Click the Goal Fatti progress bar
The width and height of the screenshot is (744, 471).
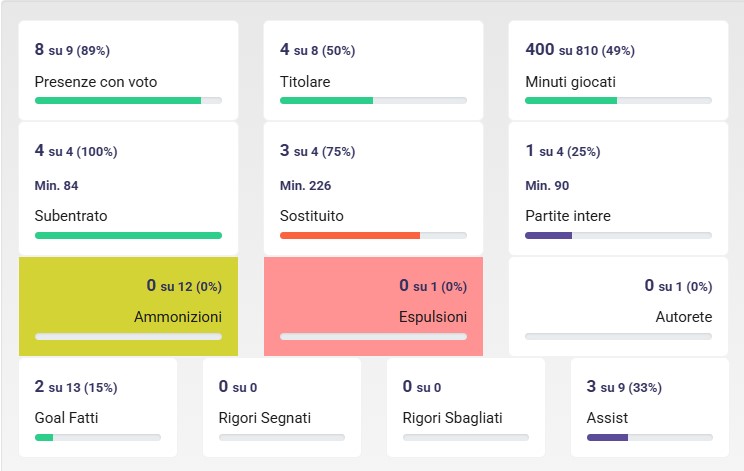(x=97, y=437)
